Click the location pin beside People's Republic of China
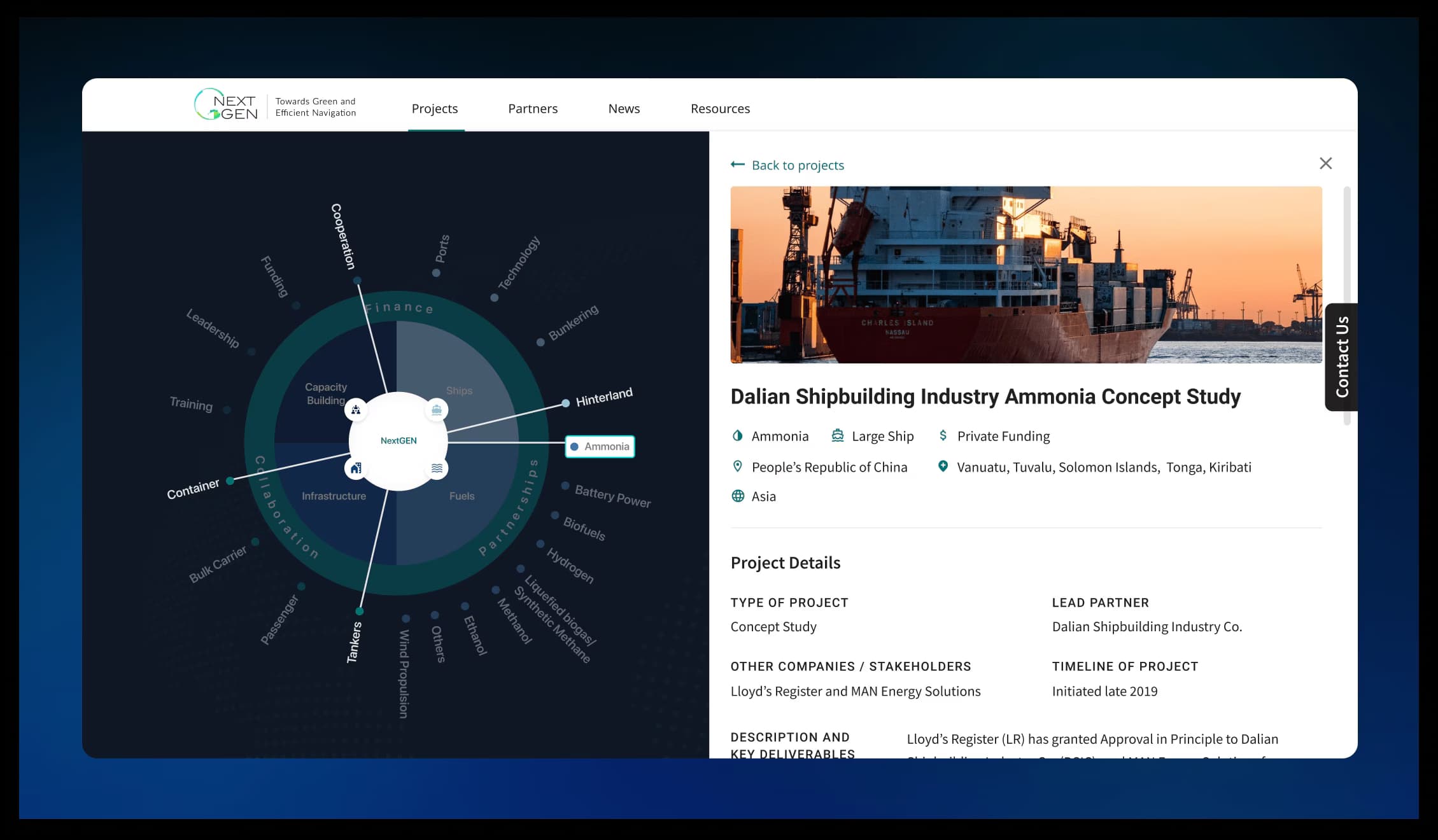This screenshot has height=840, width=1438. pos(738,467)
